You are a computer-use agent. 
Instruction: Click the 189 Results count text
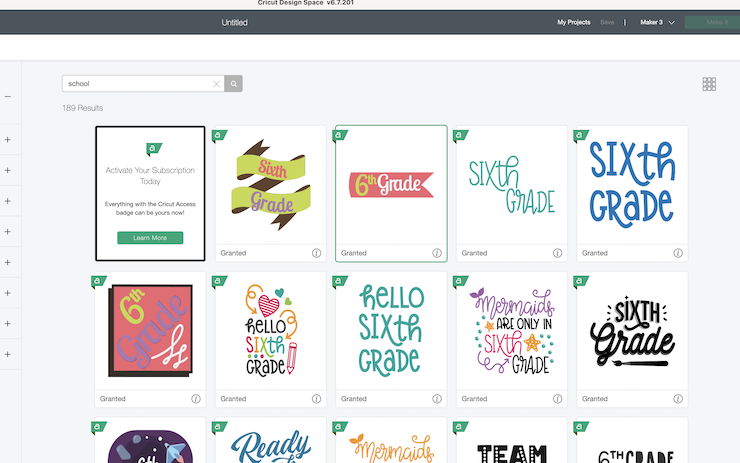83,108
